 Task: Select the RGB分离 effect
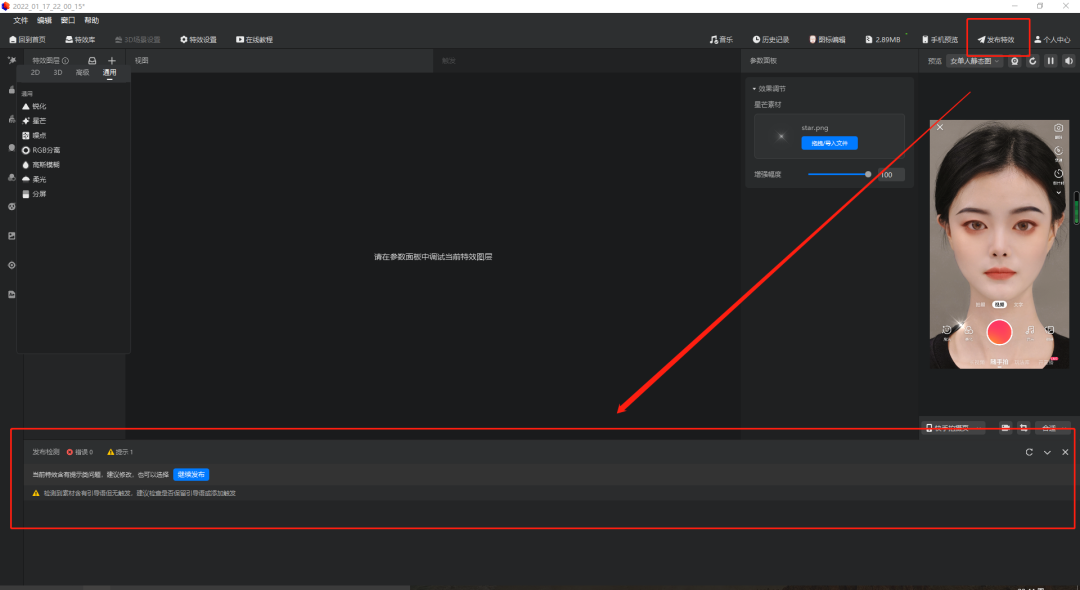click(46, 150)
